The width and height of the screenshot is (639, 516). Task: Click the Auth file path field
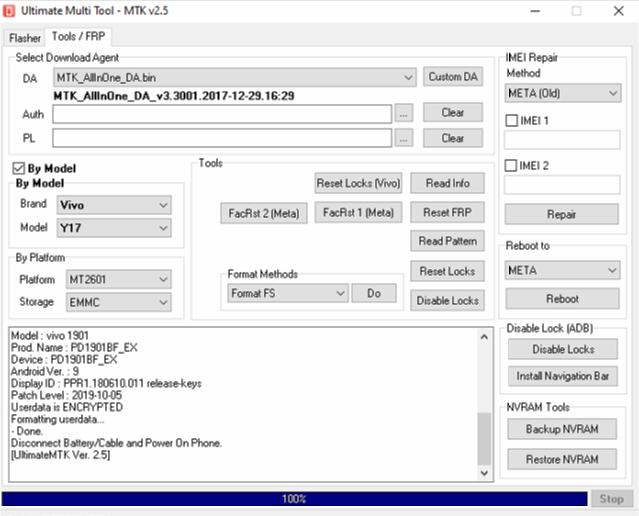coord(222,114)
